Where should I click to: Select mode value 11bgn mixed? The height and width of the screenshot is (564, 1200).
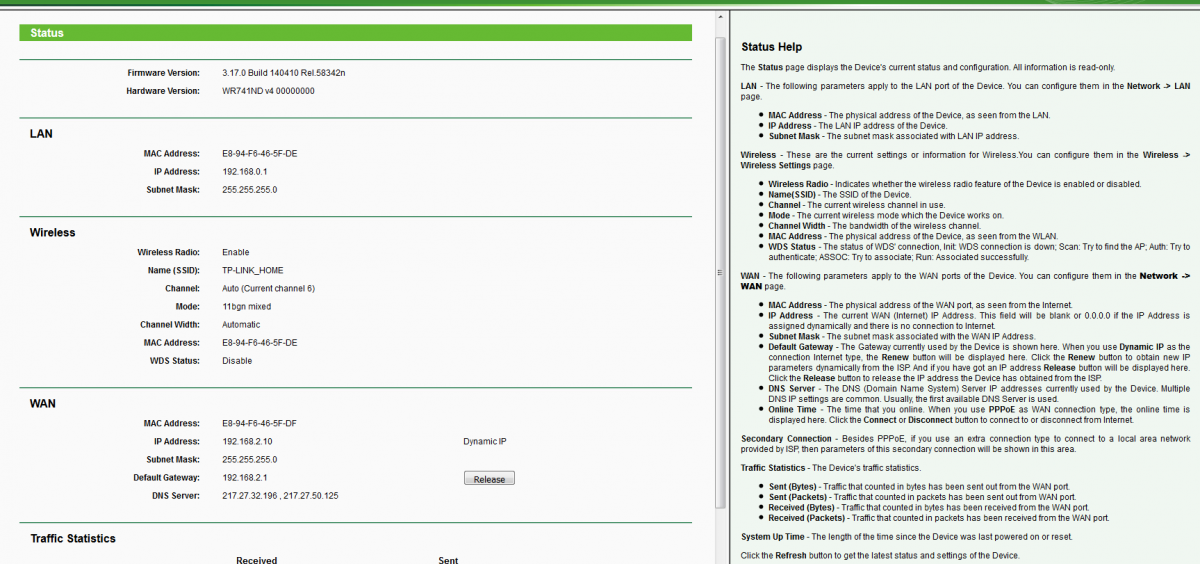click(246, 306)
